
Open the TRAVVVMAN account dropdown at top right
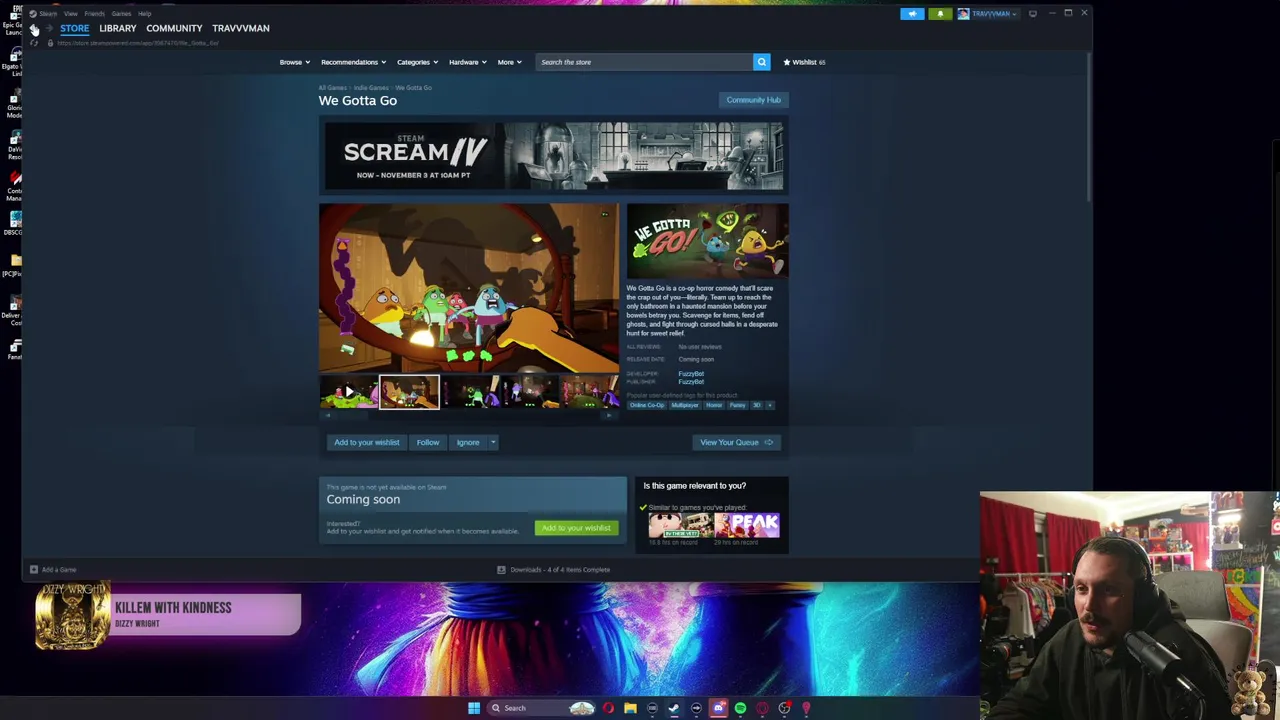989,14
